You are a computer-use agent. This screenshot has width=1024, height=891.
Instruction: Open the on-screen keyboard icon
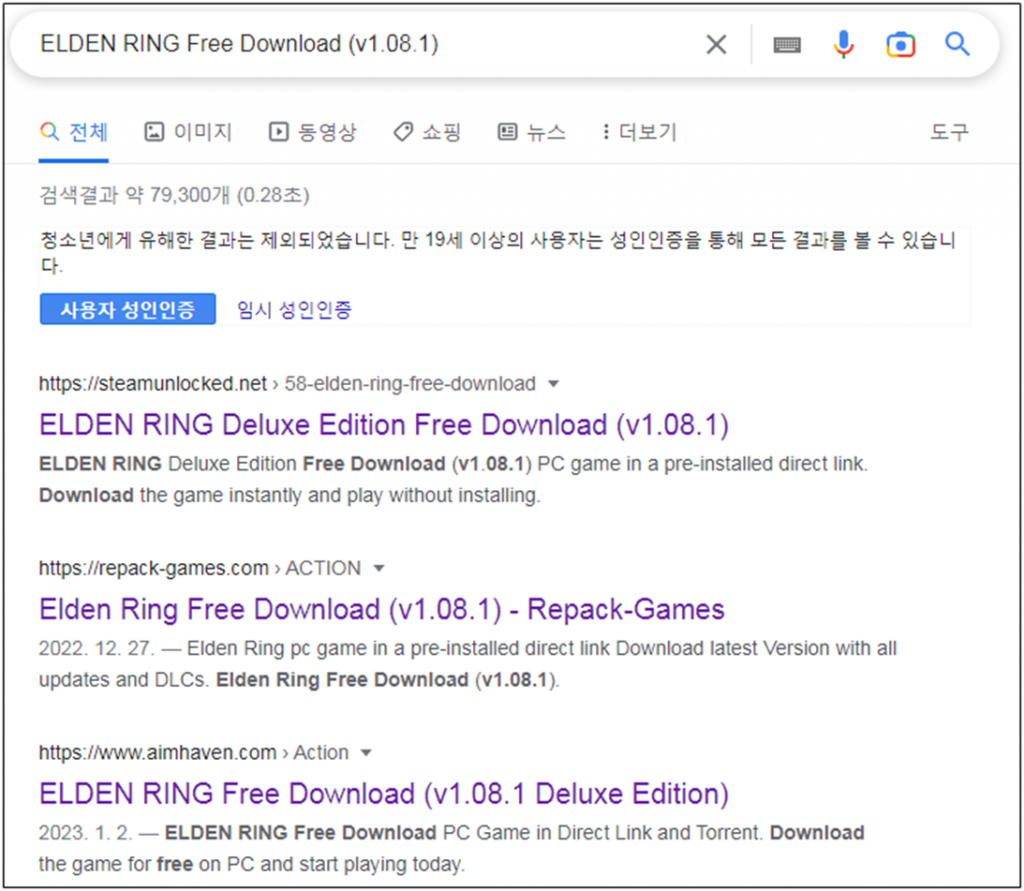pyautogui.click(x=787, y=44)
